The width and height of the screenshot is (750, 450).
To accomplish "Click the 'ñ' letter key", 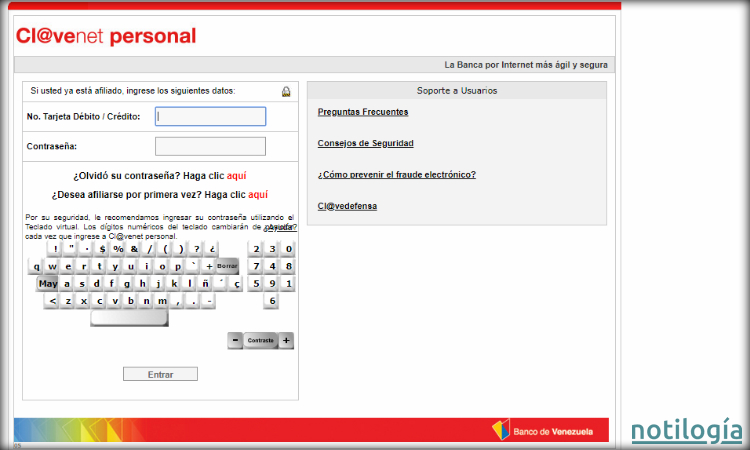I will point(205,284).
